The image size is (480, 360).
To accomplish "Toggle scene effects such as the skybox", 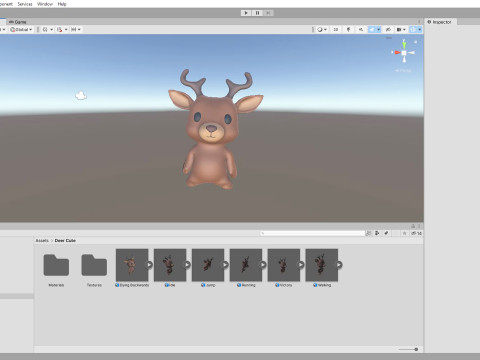I will 371,29.
